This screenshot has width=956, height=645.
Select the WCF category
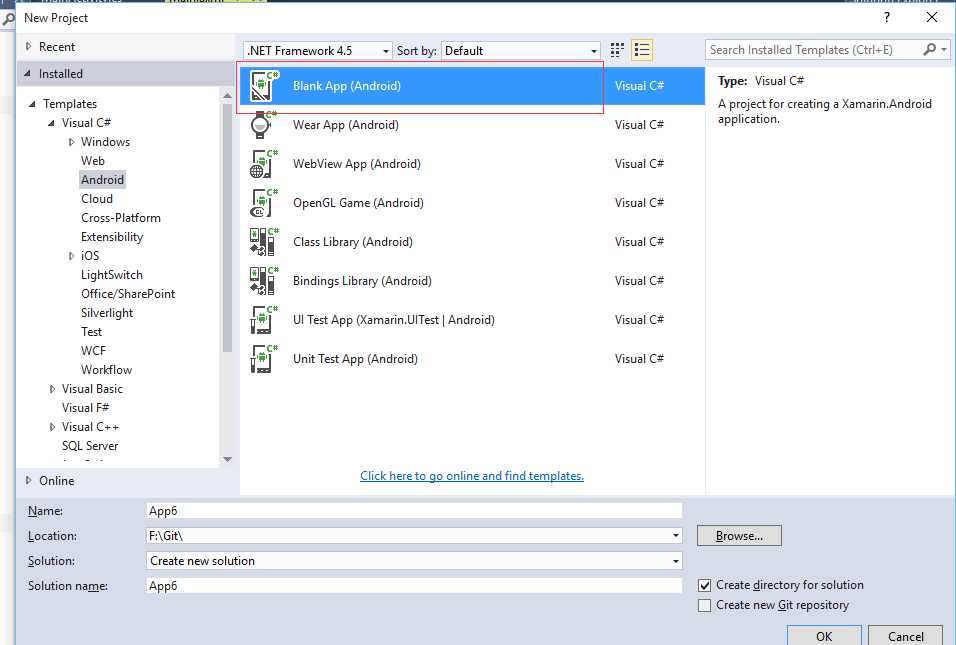[93, 351]
